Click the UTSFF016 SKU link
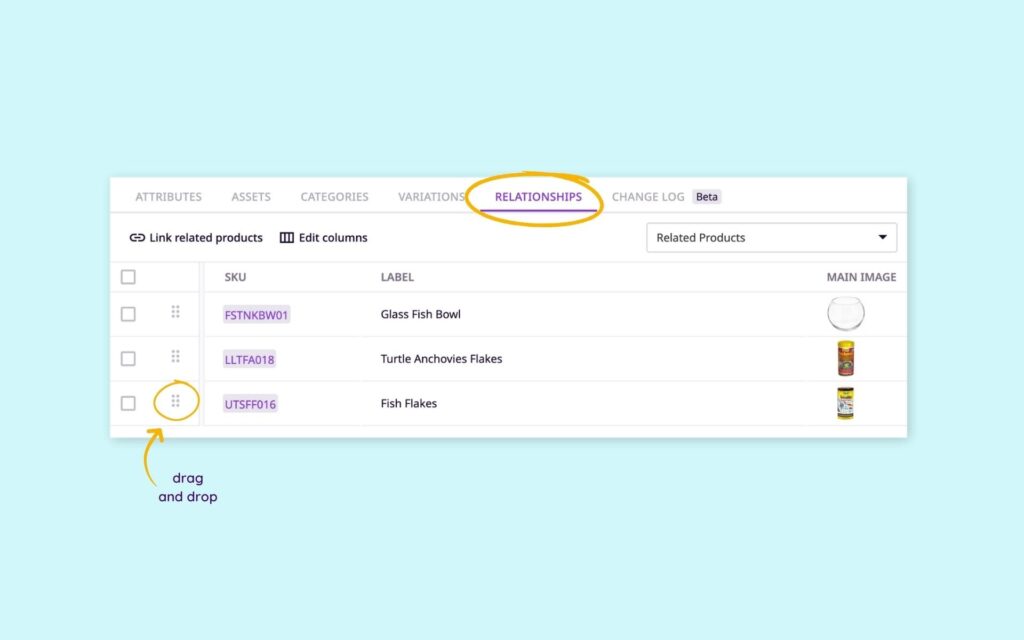The width and height of the screenshot is (1024, 640). (250, 404)
